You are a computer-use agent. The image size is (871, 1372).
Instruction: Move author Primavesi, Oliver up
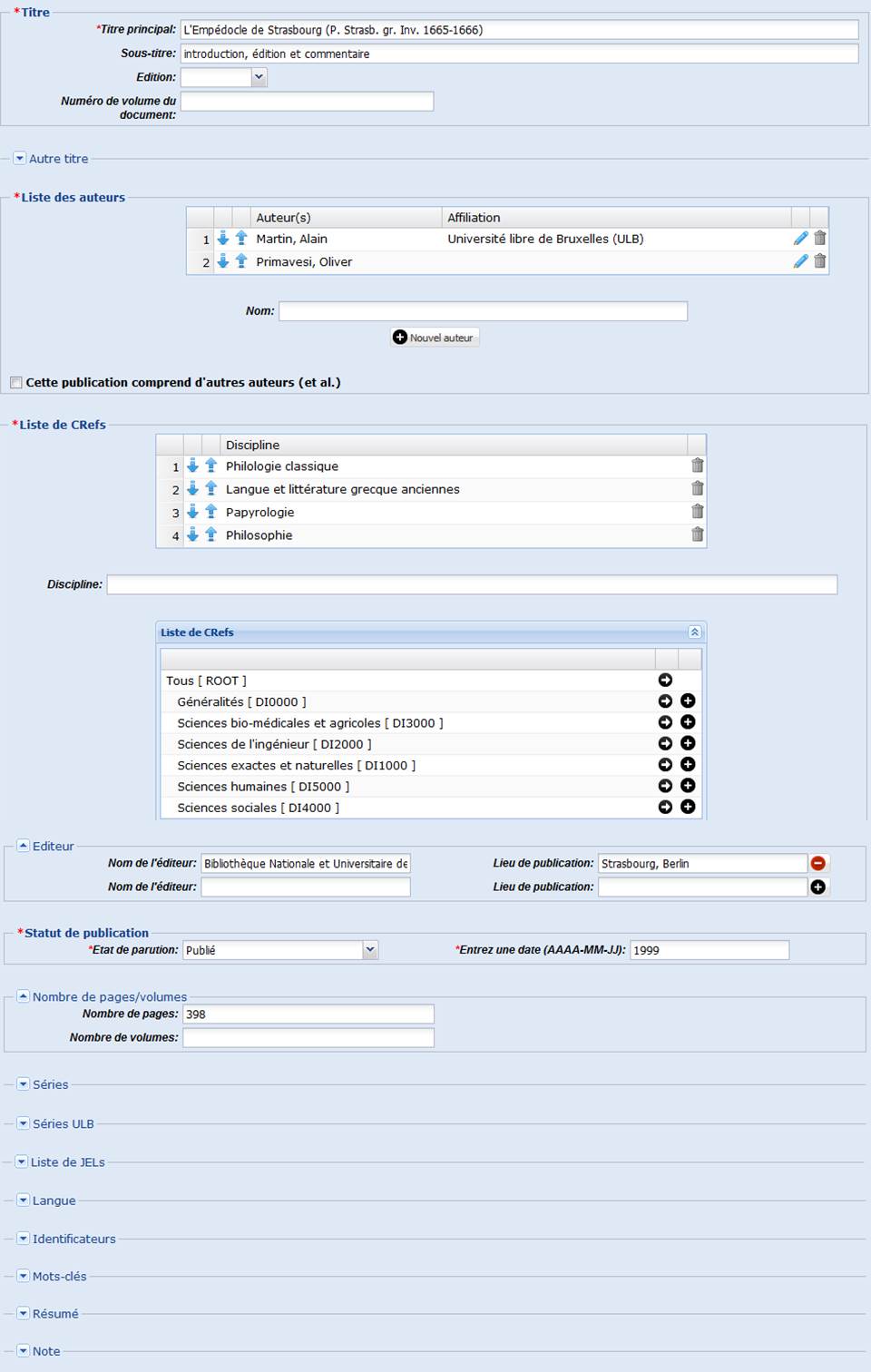[x=241, y=261]
